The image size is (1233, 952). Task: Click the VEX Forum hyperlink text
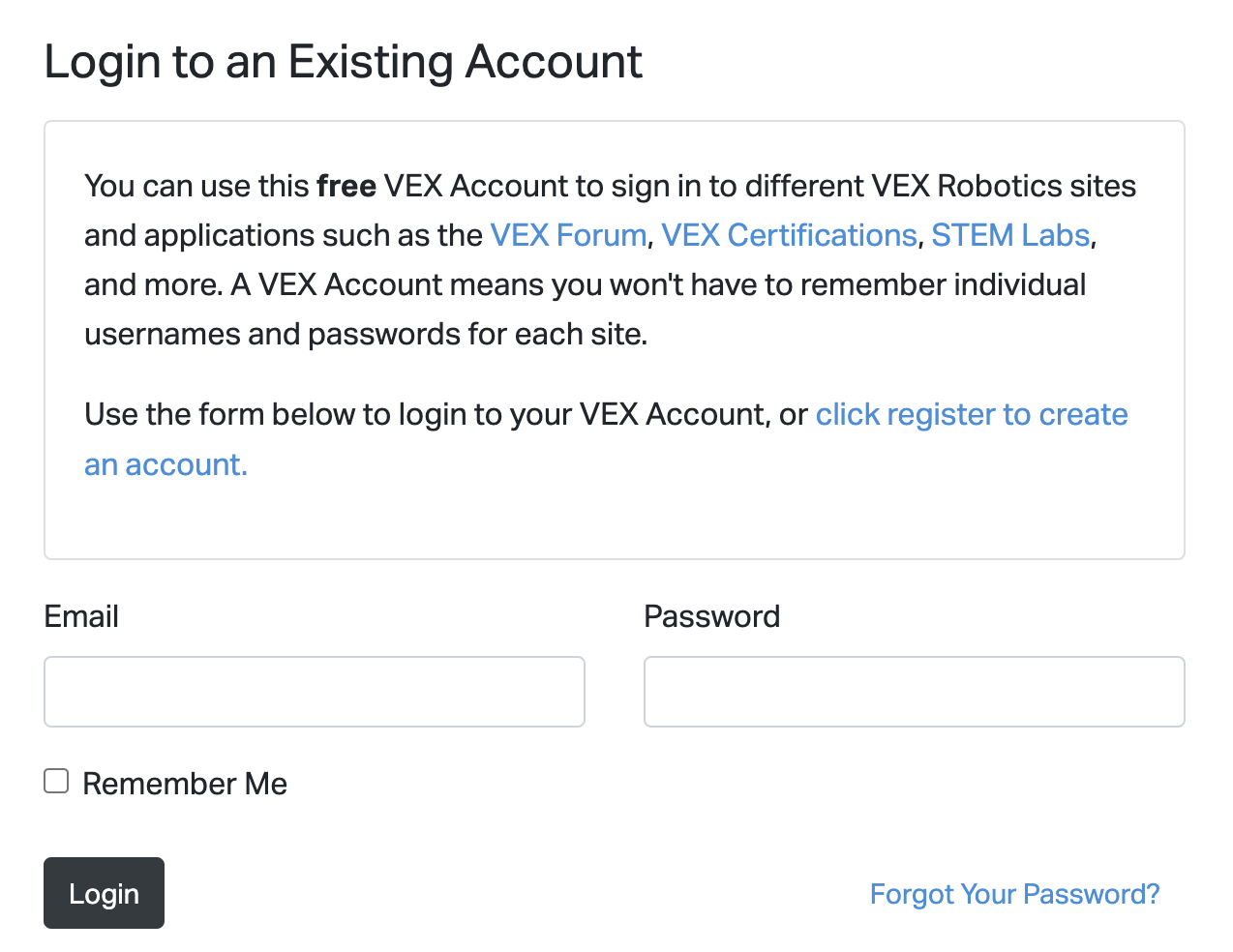coord(568,235)
